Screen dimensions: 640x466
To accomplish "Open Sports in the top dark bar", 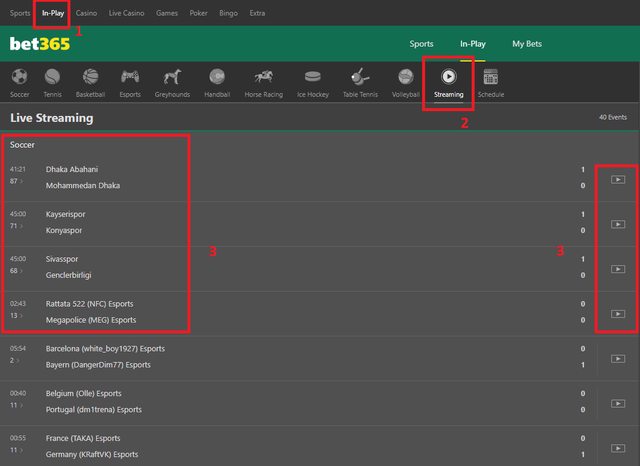I will pyautogui.click(x=20, y=13).
